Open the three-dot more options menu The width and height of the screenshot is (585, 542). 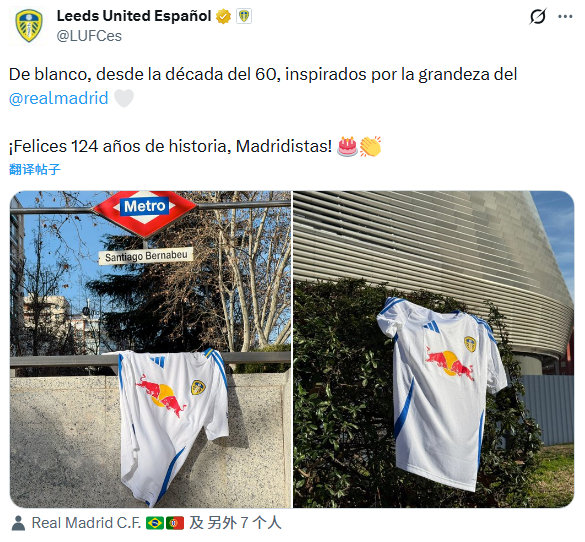pos(565,16)
